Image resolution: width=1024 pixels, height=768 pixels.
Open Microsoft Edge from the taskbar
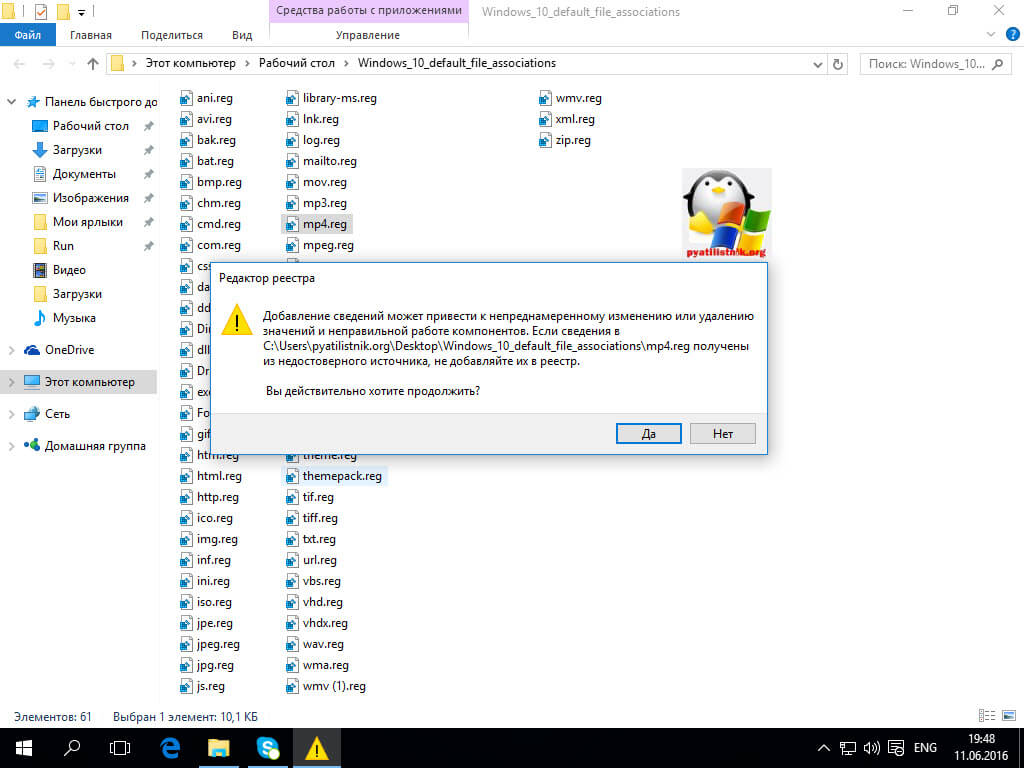tap(170, 747)
